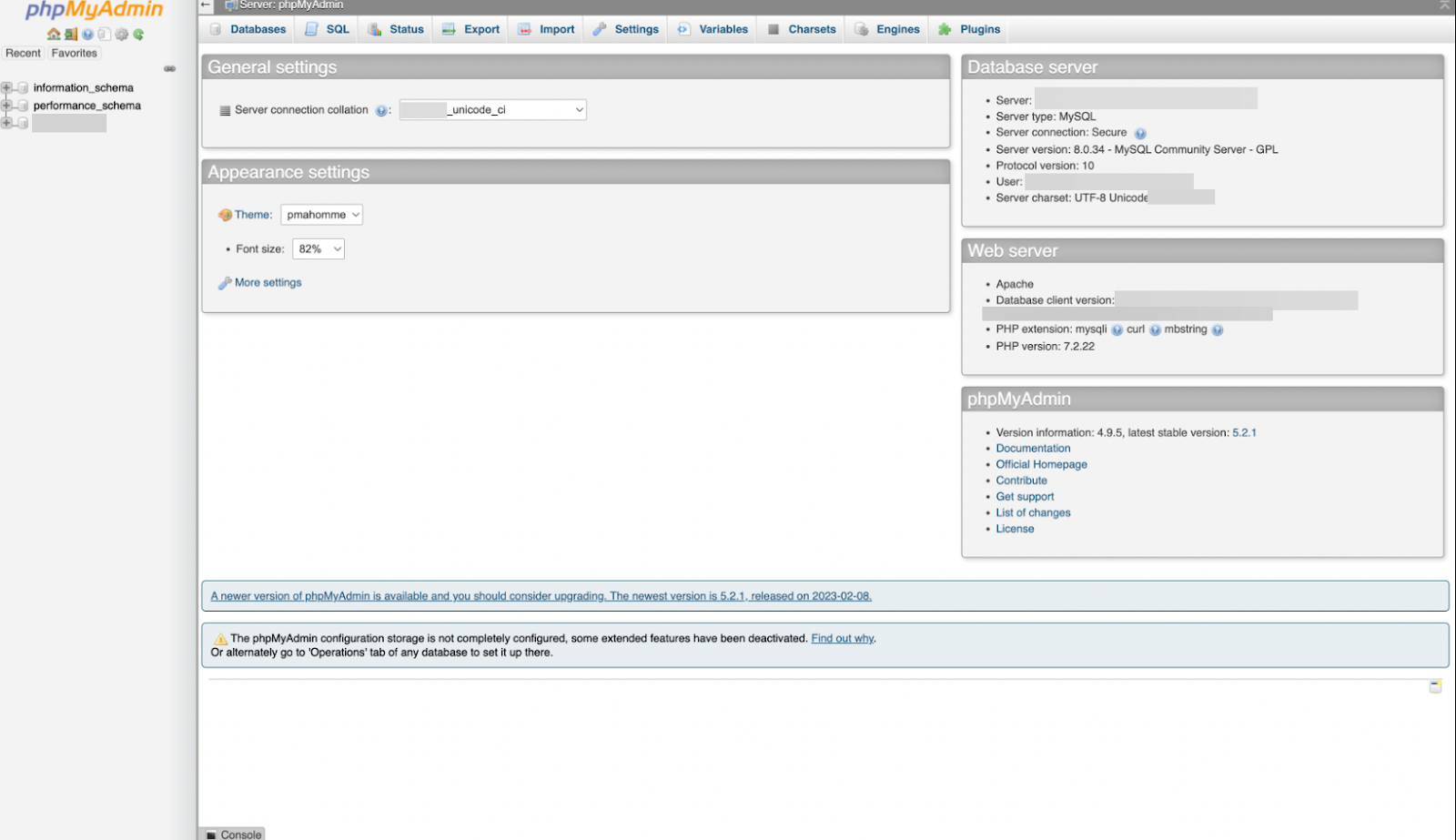This screenshot has width=1456, height=840.
Task: Click the mbstring extension help icon
Action: (x=1218, y=330)
